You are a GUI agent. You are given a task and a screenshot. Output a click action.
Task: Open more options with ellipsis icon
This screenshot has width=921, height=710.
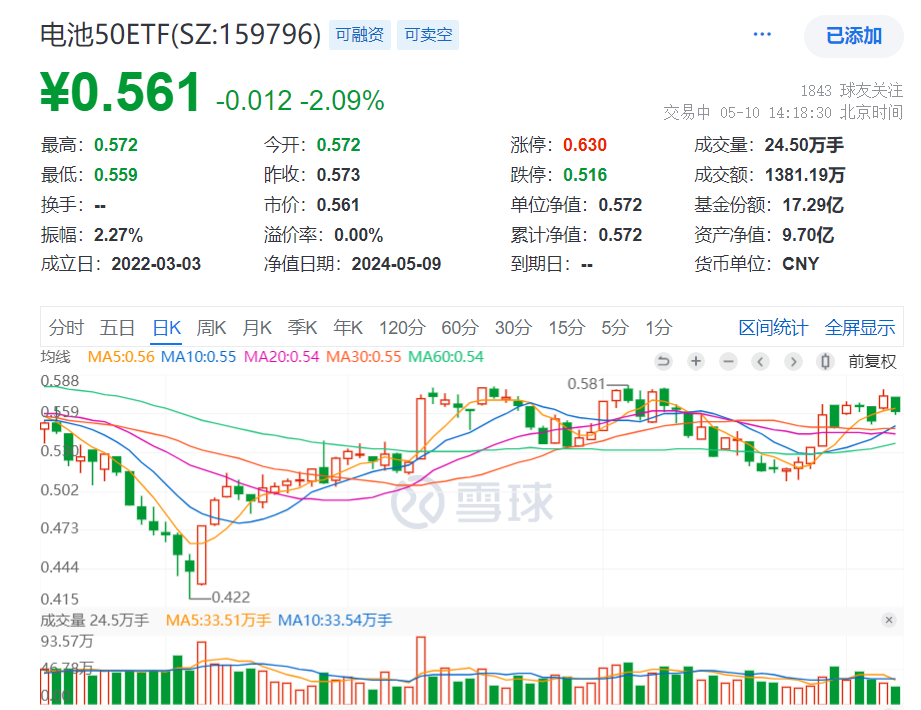tap(762, 33)
